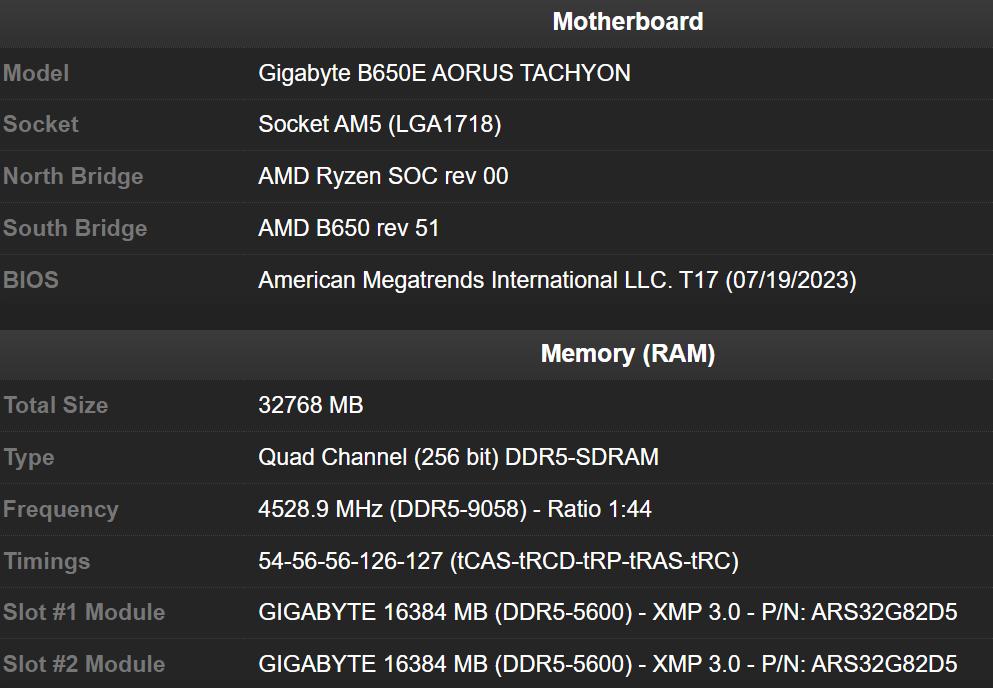Click the BIOS row label
The width and height of the screenshot is (993, 688).
point(30,280)
